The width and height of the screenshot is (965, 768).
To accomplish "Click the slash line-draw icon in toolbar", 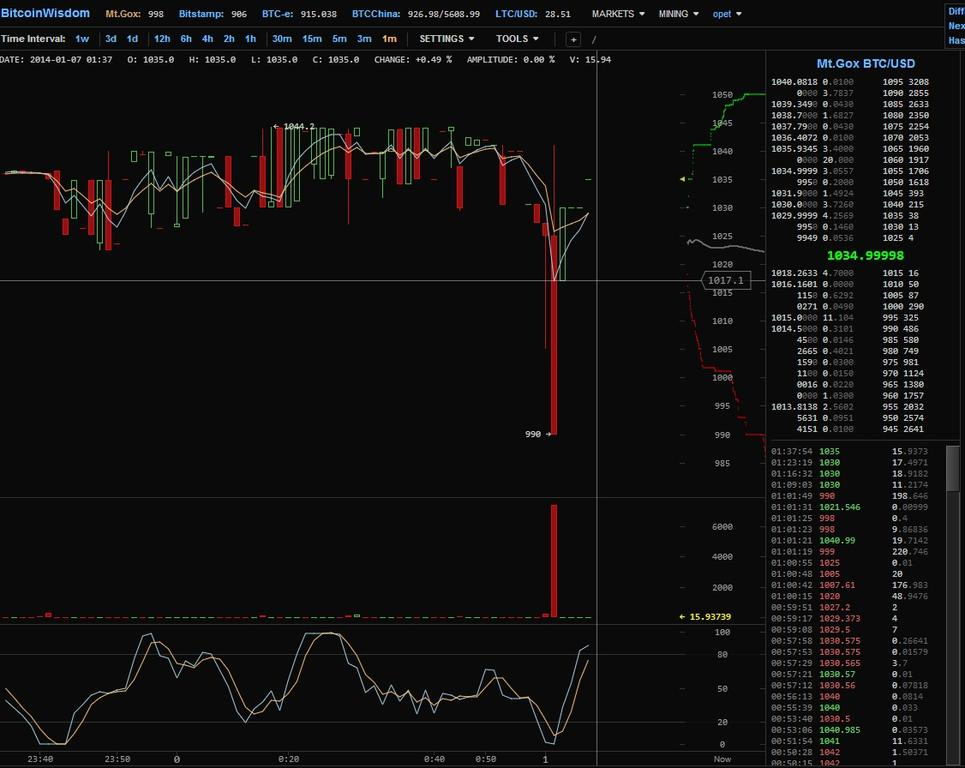I will (x=593, y=39).
